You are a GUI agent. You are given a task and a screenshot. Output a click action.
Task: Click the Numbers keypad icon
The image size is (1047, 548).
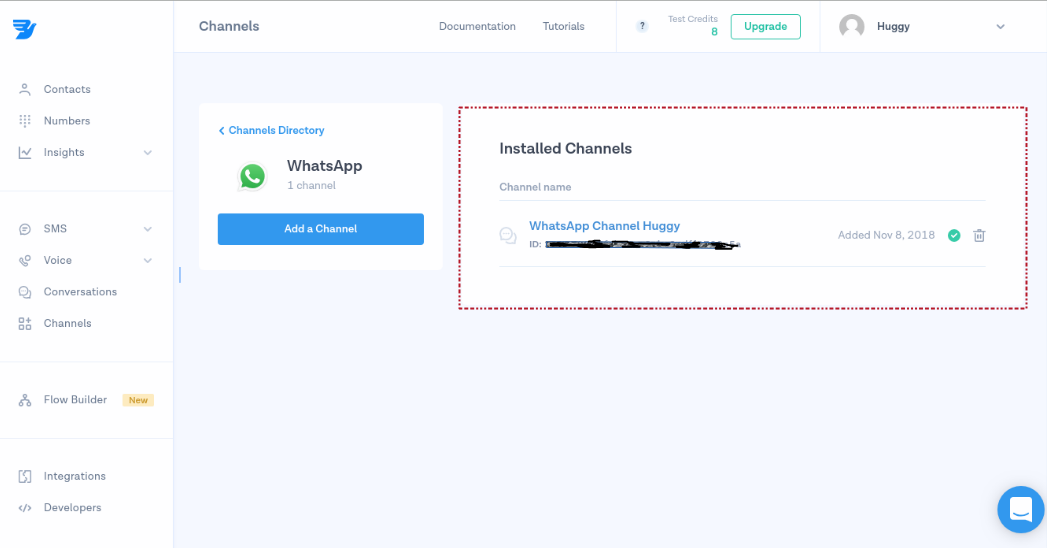tap(25, 121)
